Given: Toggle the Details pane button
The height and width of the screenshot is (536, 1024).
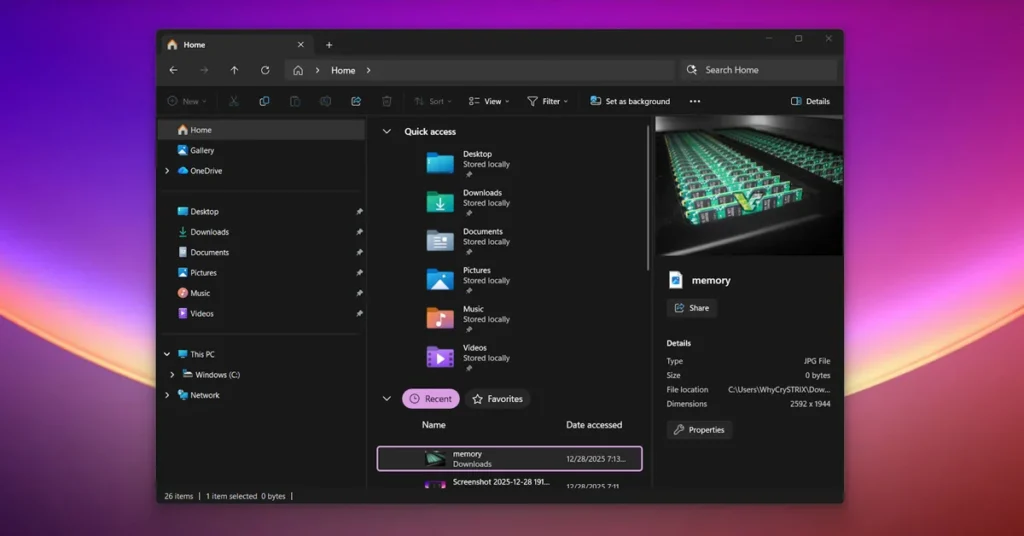Looking at the screenshot, I should [810, 101].
